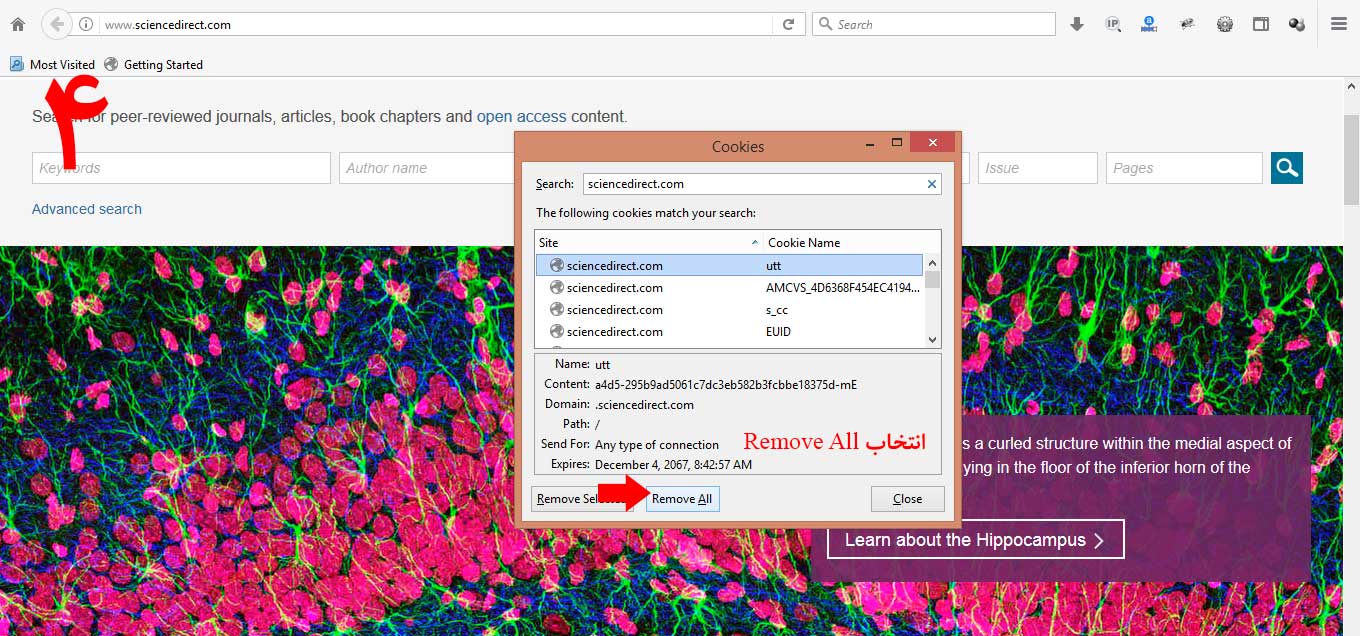Go back one page
This screenshot has height=636, width=1360.
[57, 24]
